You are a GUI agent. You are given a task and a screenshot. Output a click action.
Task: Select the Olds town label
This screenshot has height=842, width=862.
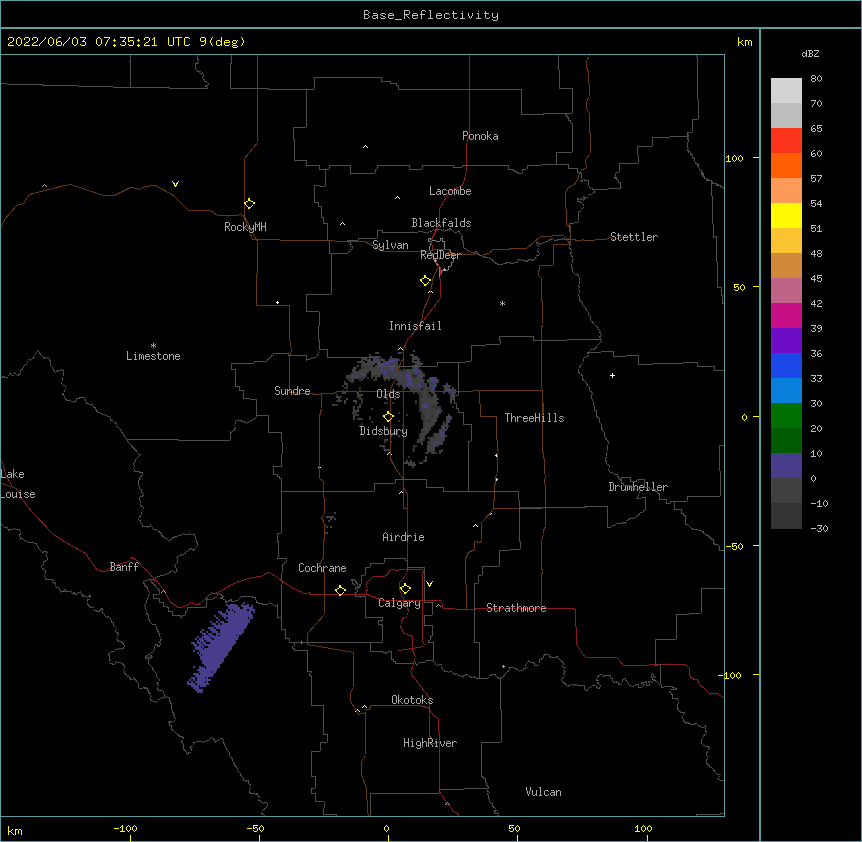point(388,394)
